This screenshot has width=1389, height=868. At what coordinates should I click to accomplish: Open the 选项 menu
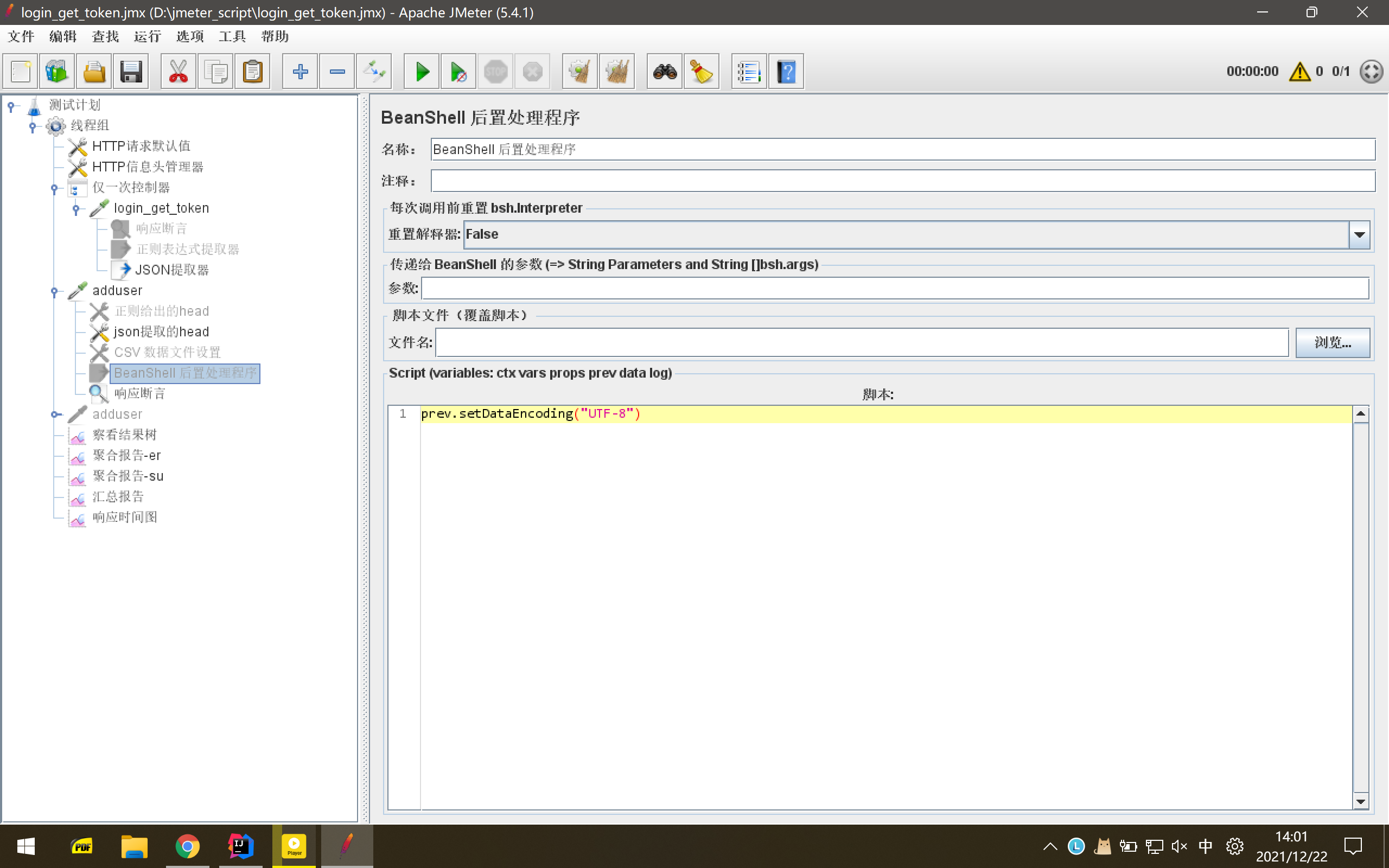[x=189, y=37]
